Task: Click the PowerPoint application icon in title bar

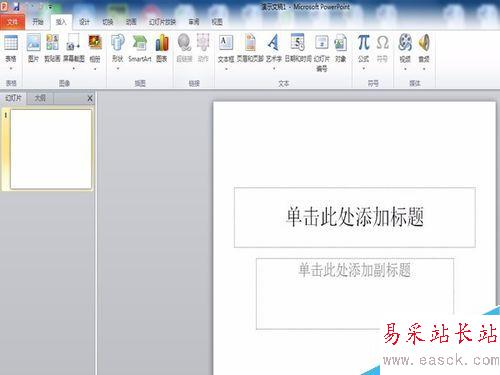Action: point(4,6)
